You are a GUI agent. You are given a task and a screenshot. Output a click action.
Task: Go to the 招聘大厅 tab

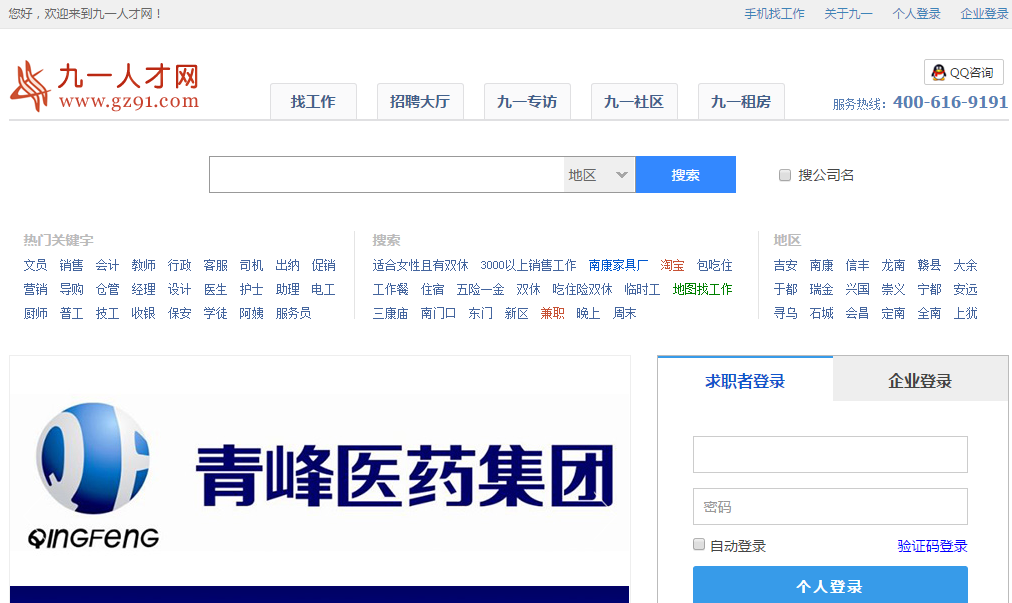click(420, 101)
